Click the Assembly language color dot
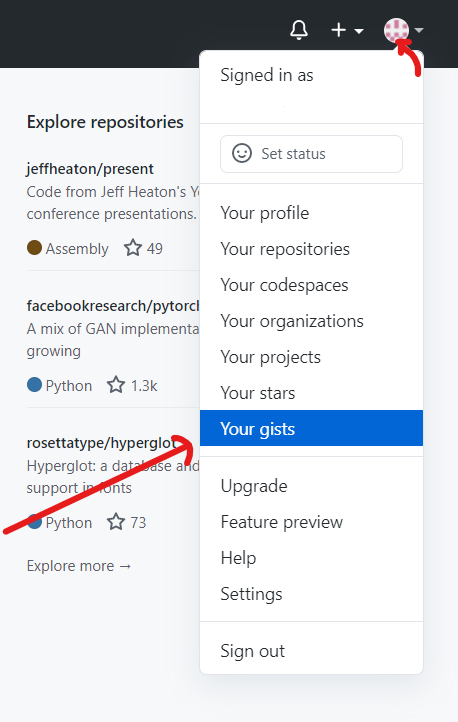 coord(35,248)
